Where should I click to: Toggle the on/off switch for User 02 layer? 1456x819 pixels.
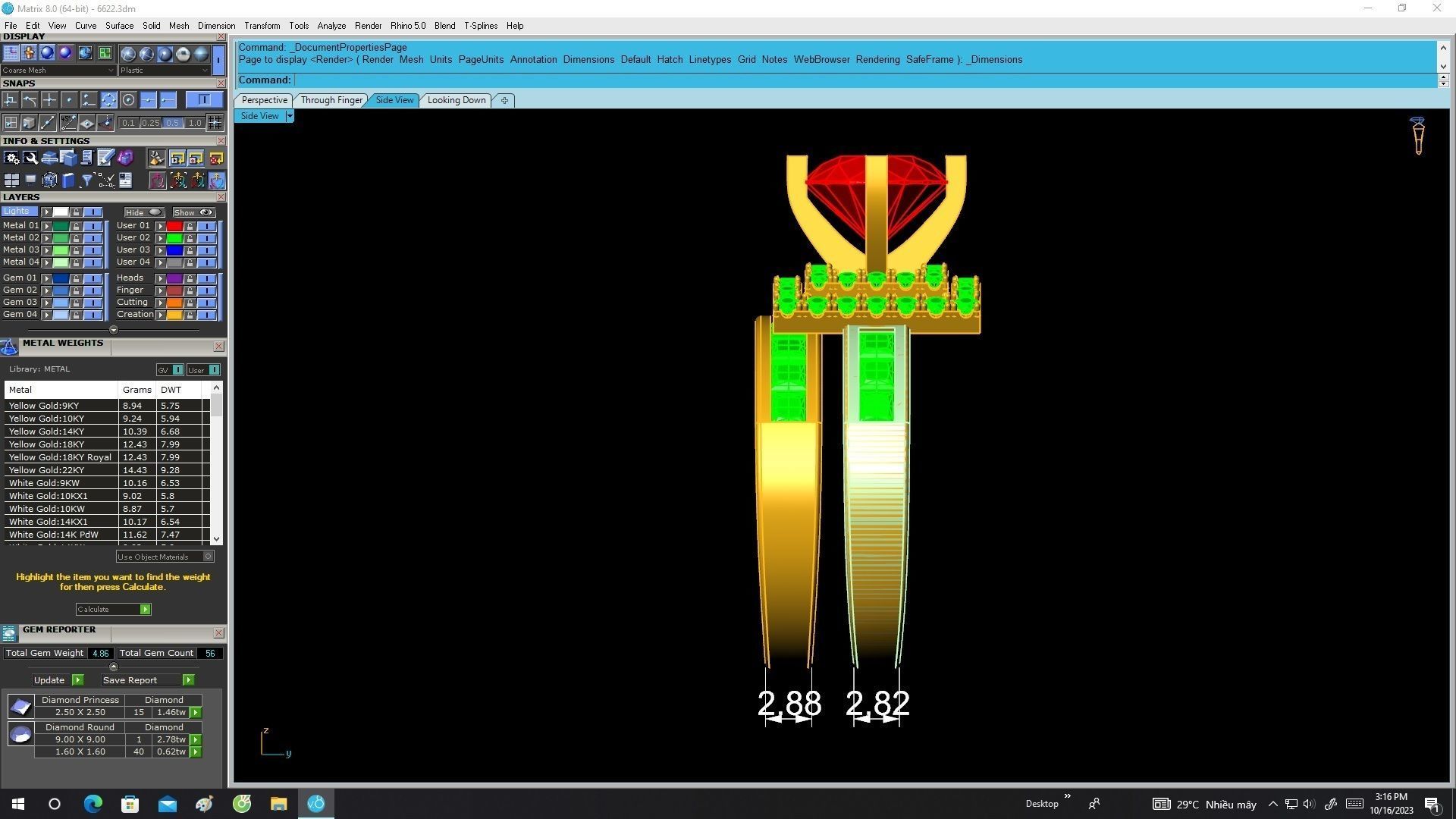tap(206, 238)
